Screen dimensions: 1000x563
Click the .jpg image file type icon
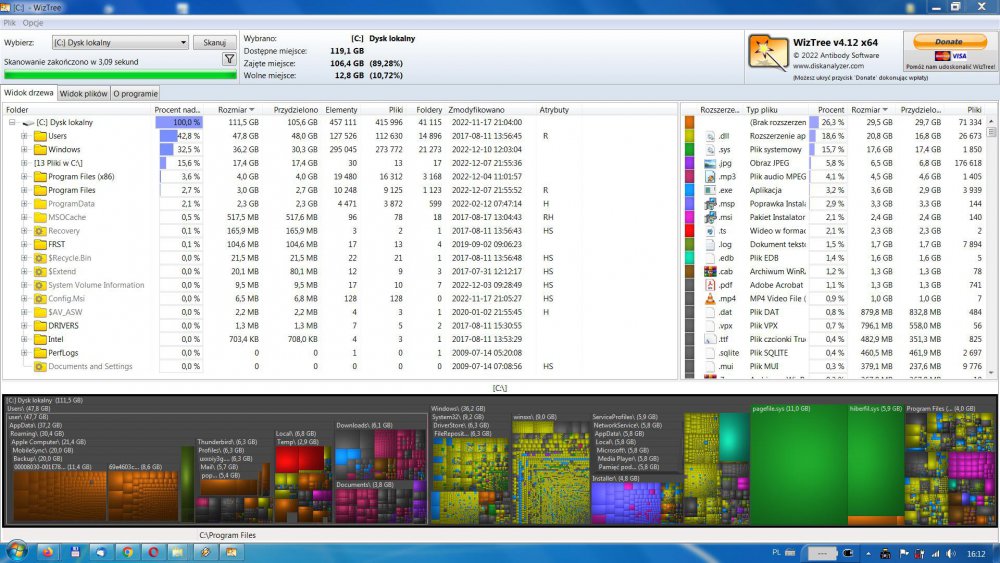[x=710, y=163]
